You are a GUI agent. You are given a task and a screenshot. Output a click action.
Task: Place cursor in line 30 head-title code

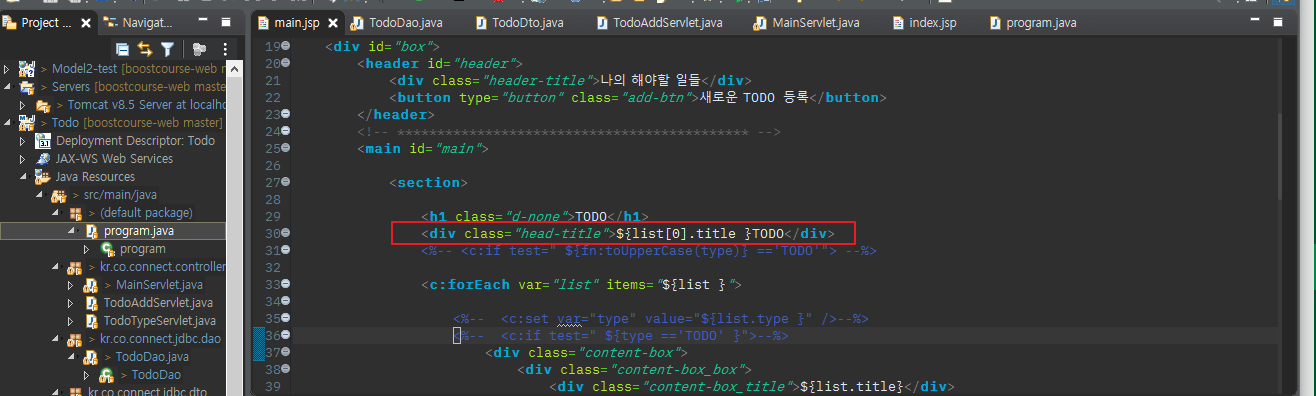(x=627, y=234)
